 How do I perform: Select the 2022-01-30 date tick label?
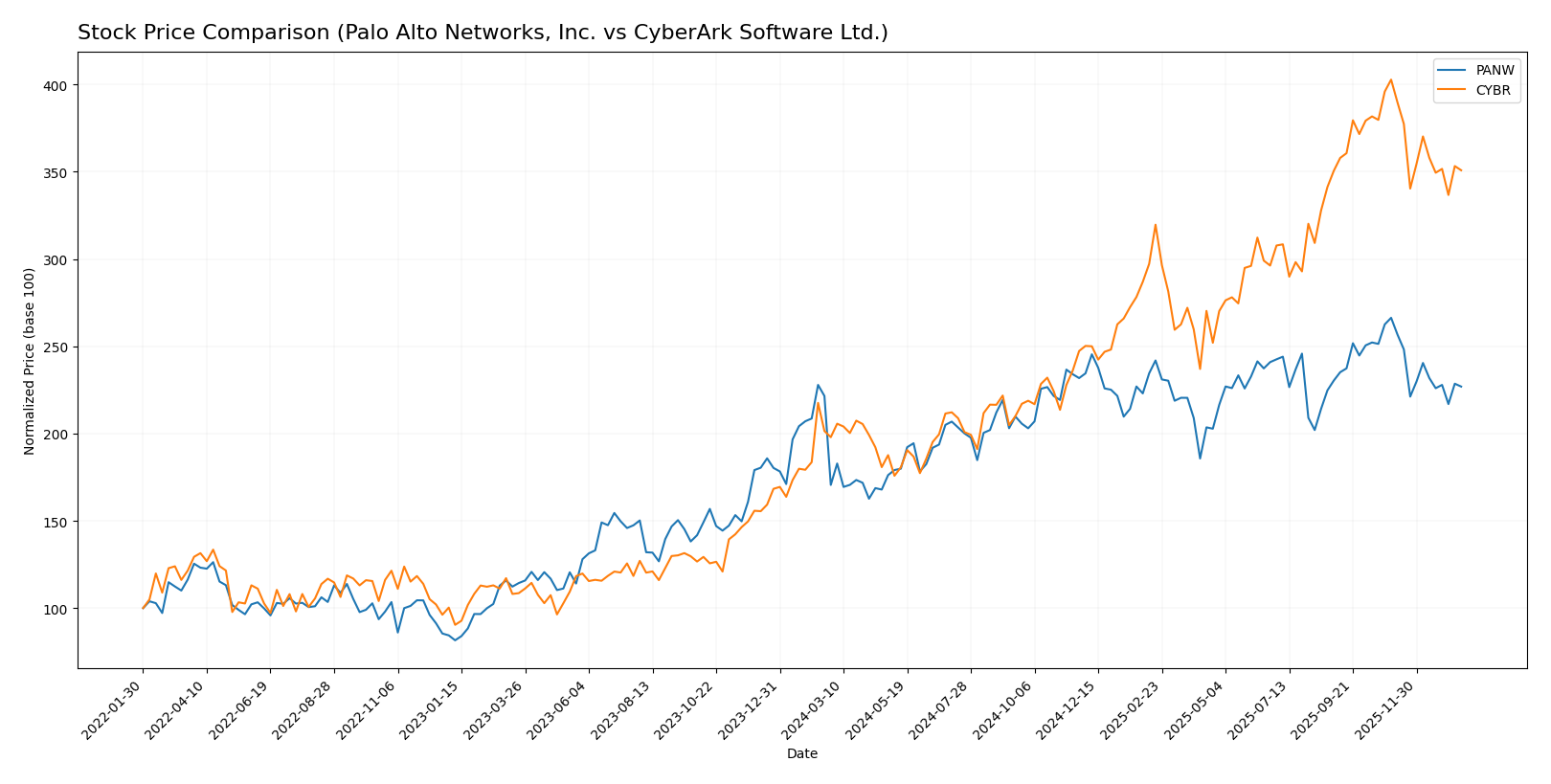(114, 710)
